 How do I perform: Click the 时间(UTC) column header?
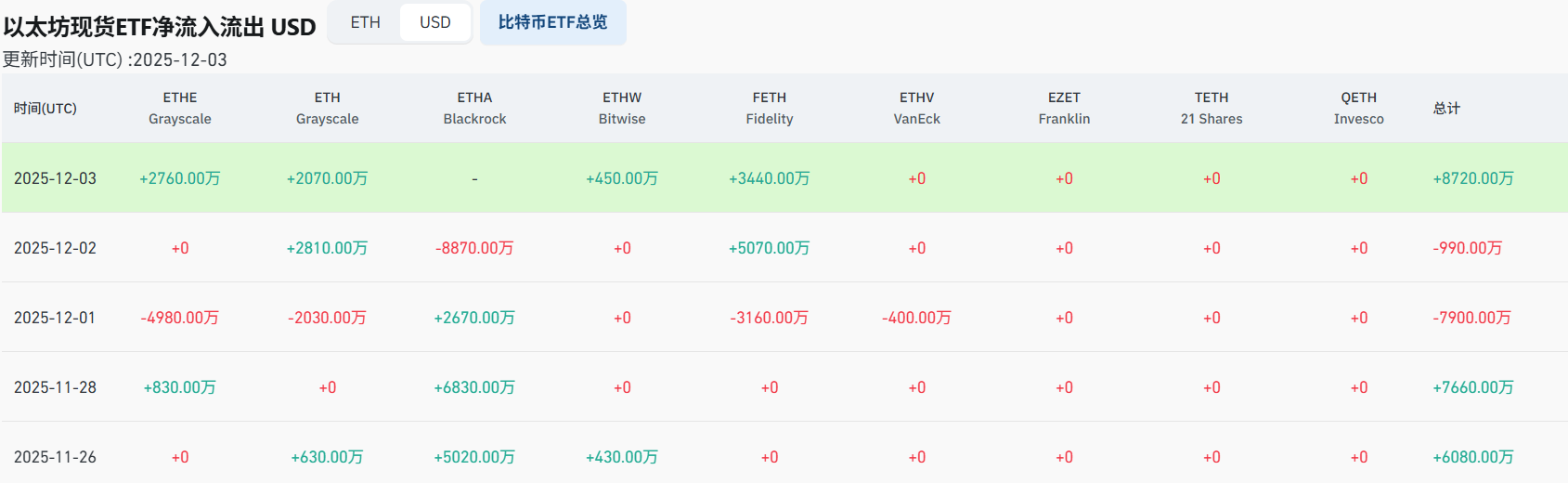click(x=45, y=109)
